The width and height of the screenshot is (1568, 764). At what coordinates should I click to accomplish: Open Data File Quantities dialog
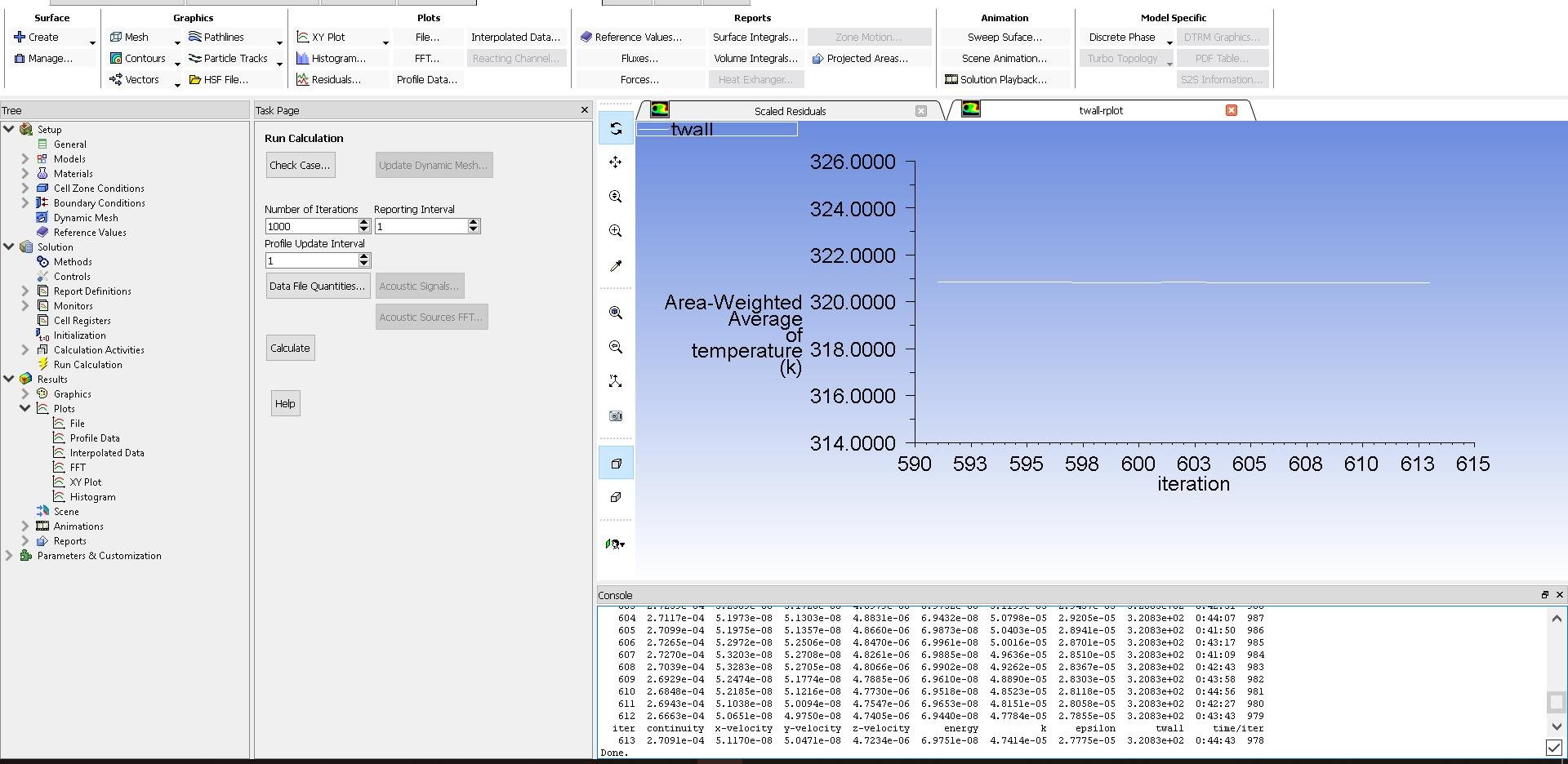coord(317,286)
